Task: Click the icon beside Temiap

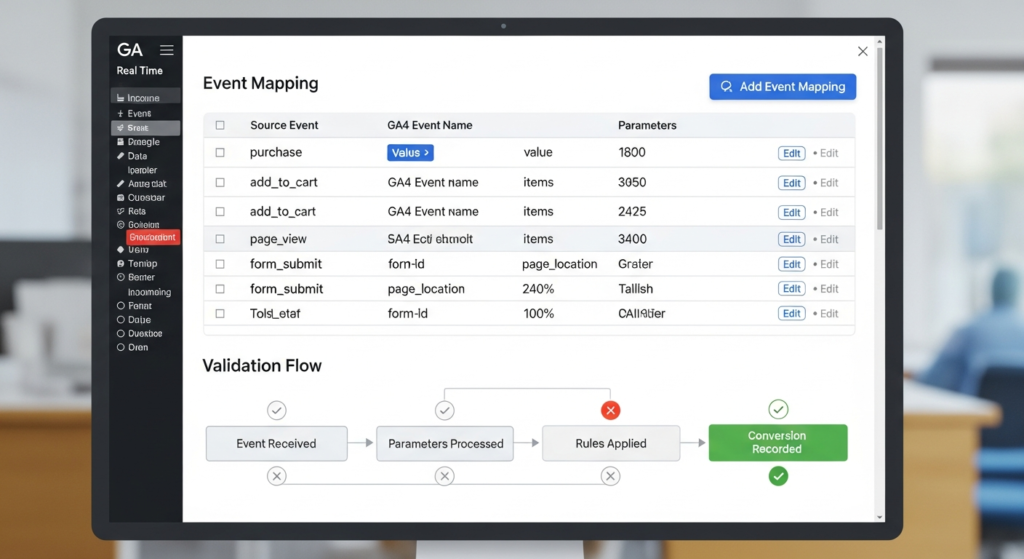Action: [x=120, y=264]
